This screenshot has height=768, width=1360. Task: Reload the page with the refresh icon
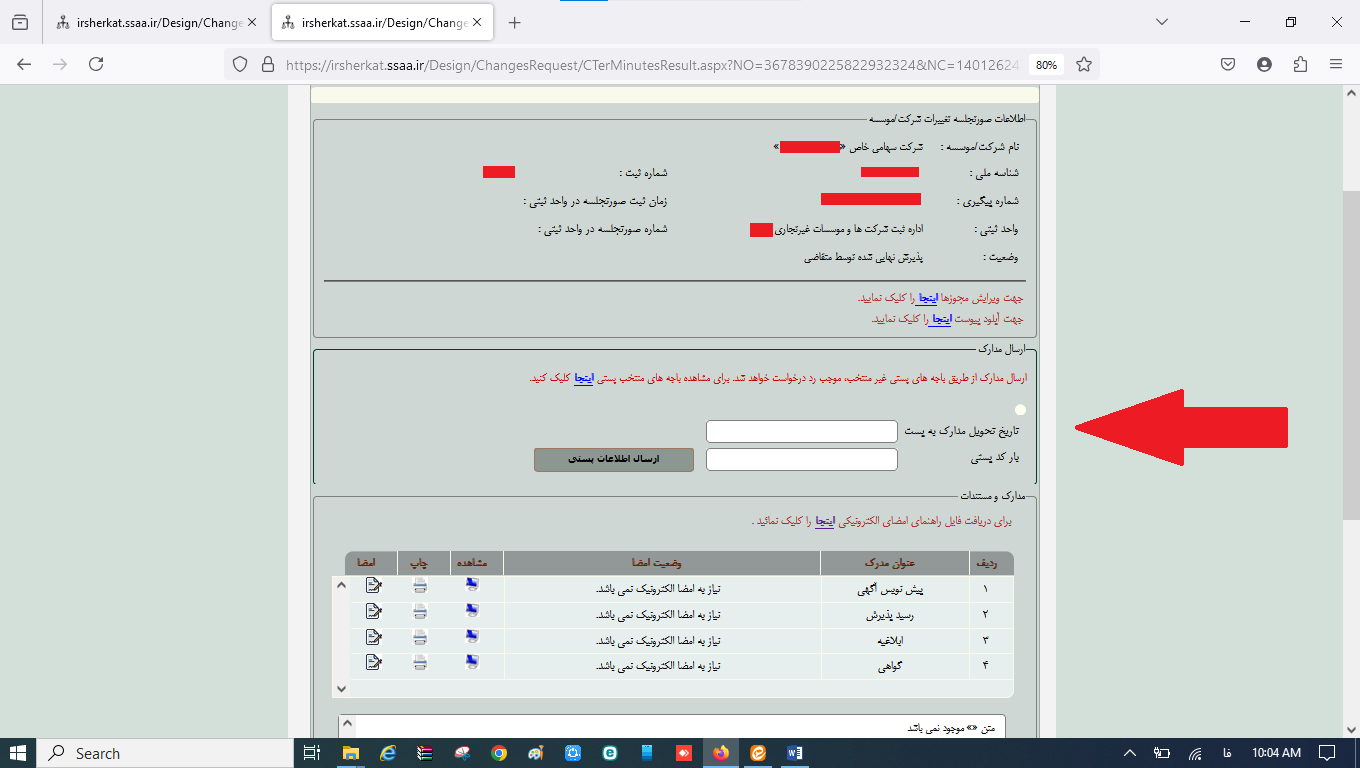pyautogui.click(x=96, y=64)
